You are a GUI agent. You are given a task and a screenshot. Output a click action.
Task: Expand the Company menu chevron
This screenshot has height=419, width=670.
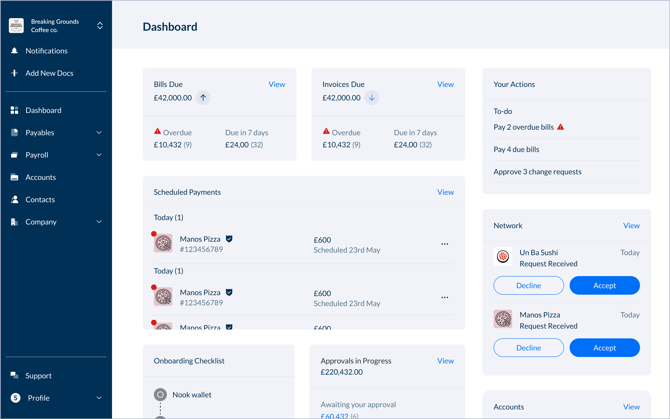click(99, 222)
